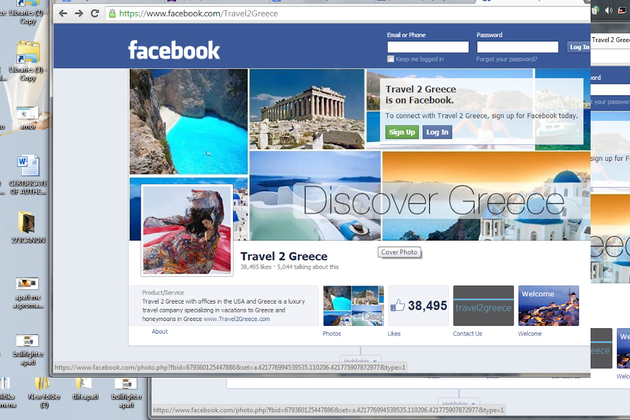The width and height of the screenshot is (630, 420).
Task: Click the blue Log In button beside Sign Up
Action: pos(437,132)
